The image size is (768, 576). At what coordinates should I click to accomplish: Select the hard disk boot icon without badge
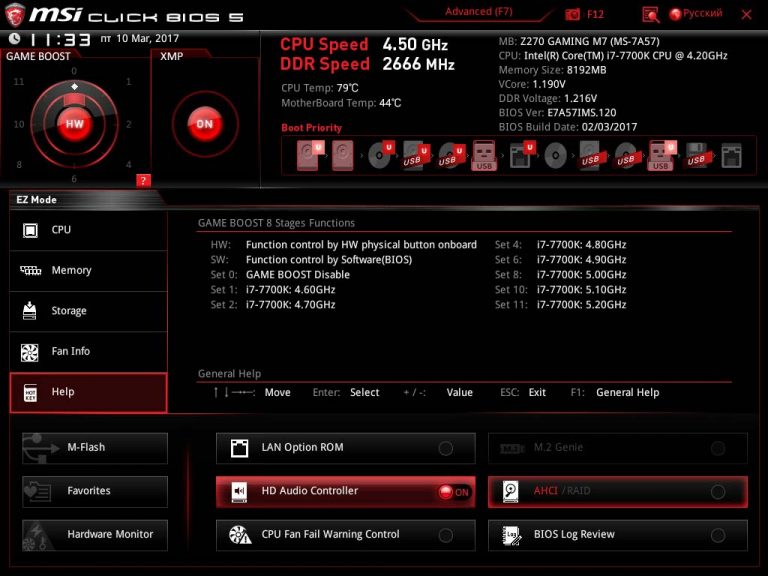343,156
